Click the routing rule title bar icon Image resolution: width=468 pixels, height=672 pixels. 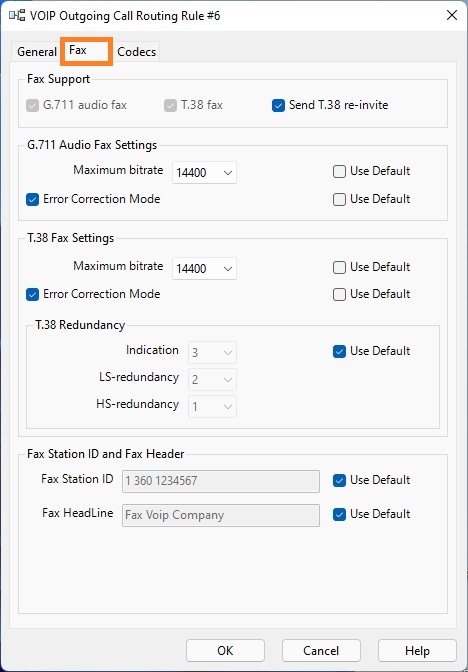click(17, 16)
